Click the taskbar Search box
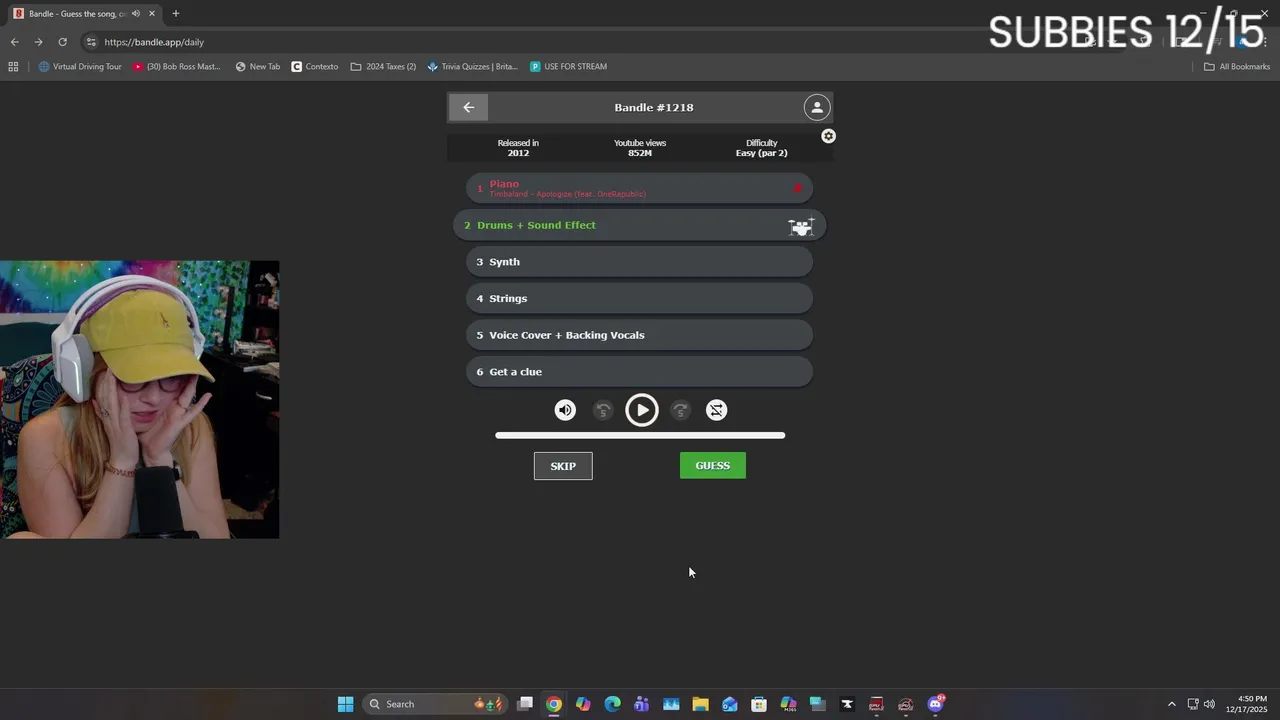This screenshot has height=720, width=1280. point(435,704)
